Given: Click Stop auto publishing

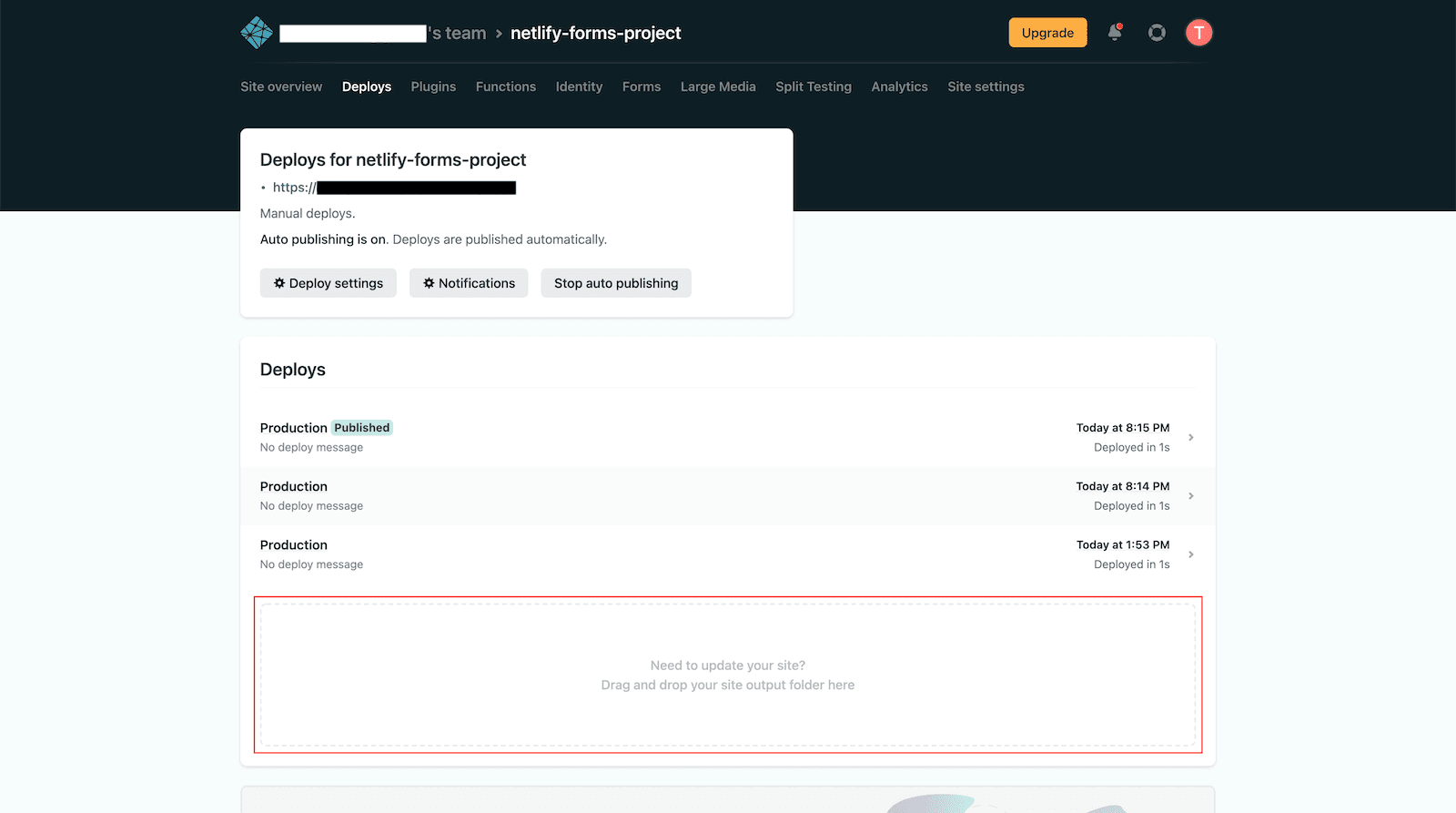Looking at the screenshot, I should (x=616, y=283).
